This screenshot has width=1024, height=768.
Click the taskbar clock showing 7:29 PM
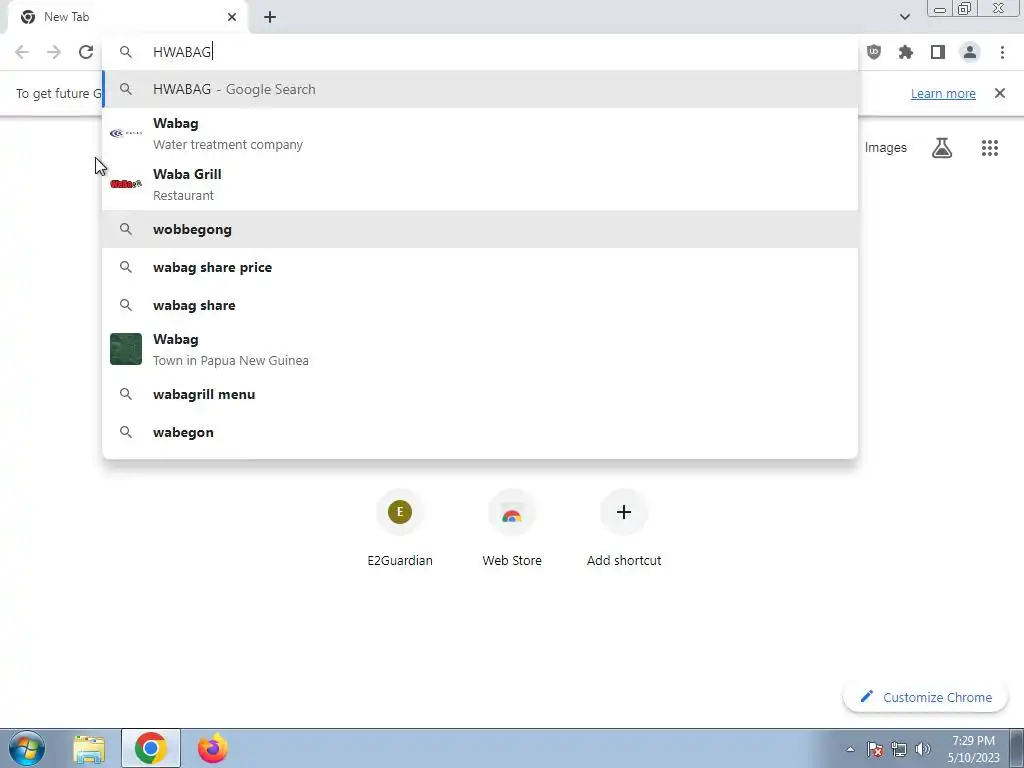[x=973, y=749]
